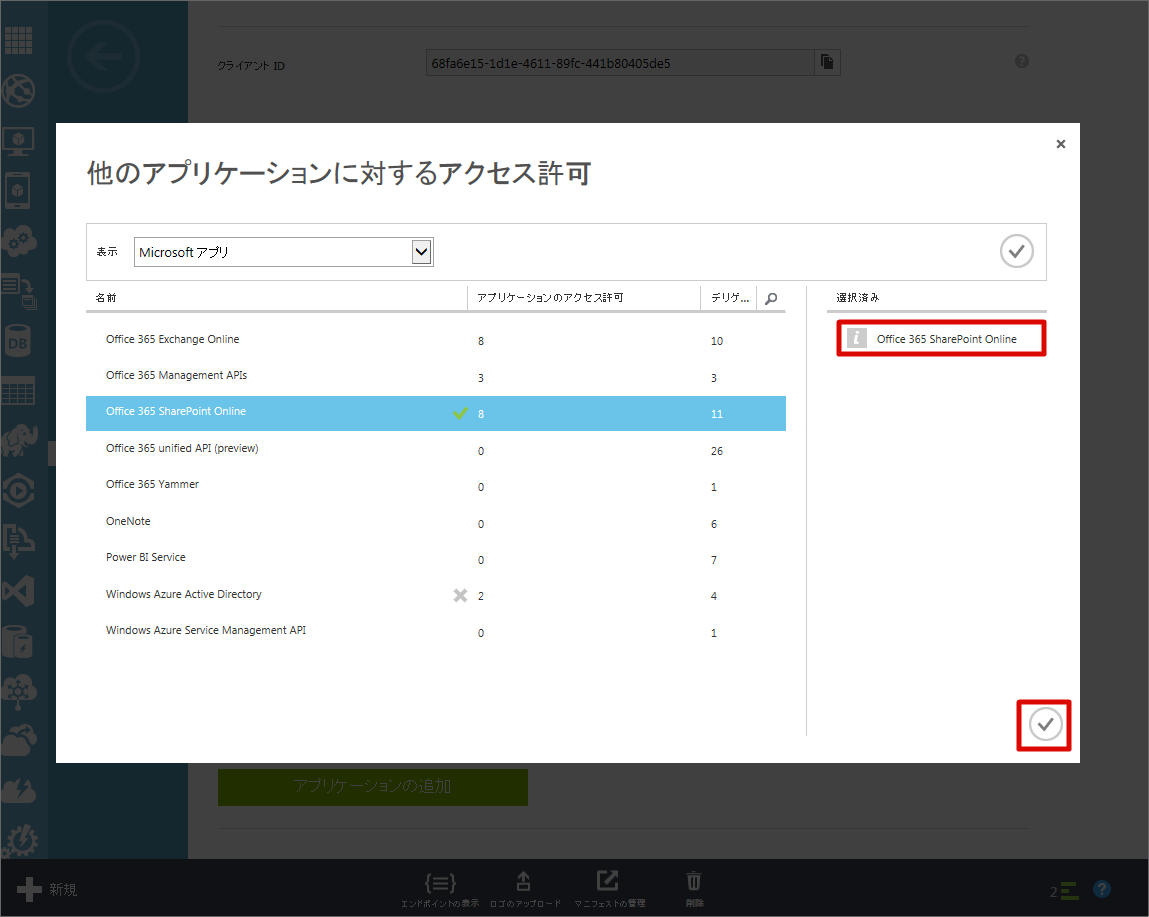The height and width of the screenshot is (917, 1149).
Task: Click マニフェストの管理 in the bottom bar
Action: (x=609, y=890)
